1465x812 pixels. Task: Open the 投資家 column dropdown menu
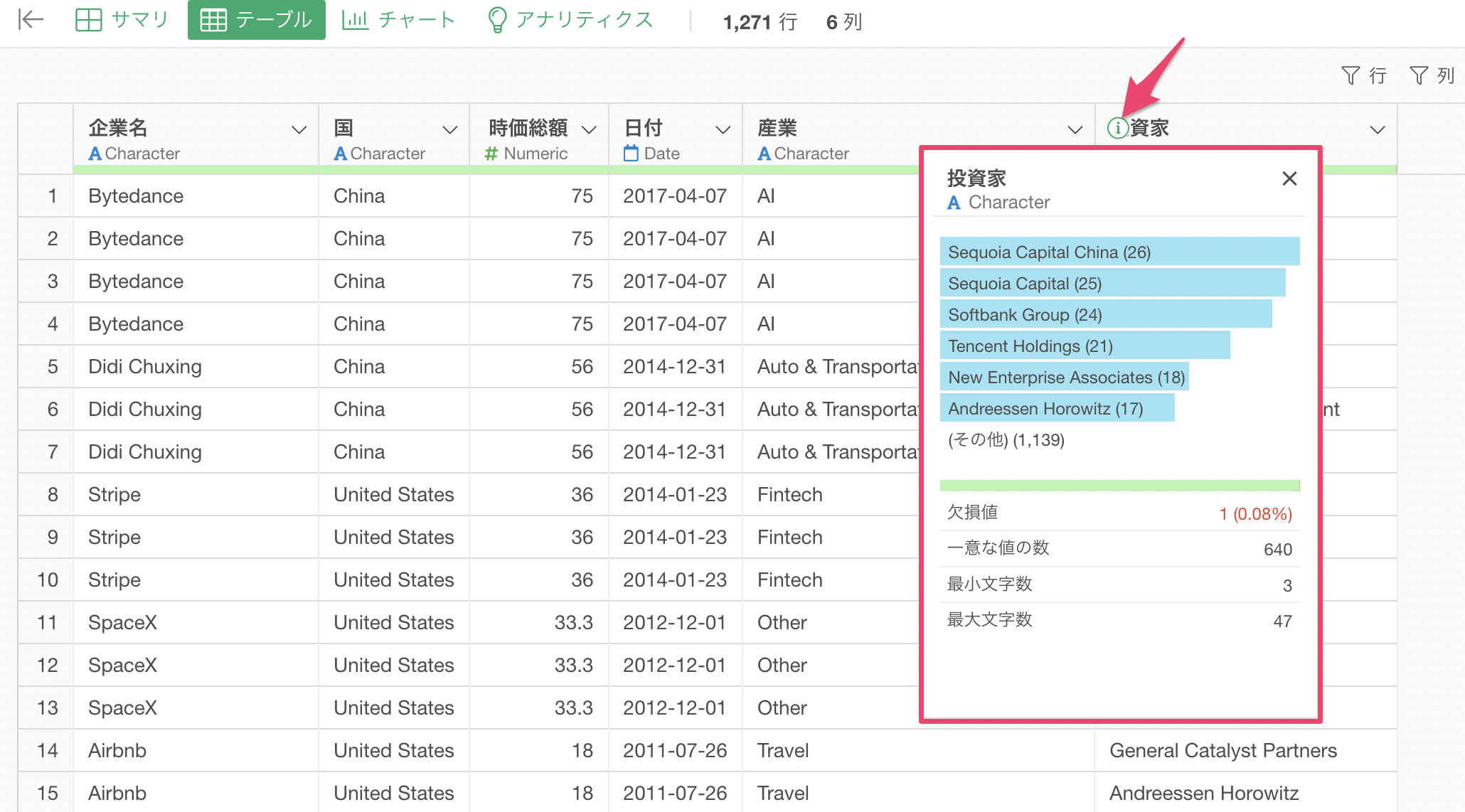[x=1378, y=130]
